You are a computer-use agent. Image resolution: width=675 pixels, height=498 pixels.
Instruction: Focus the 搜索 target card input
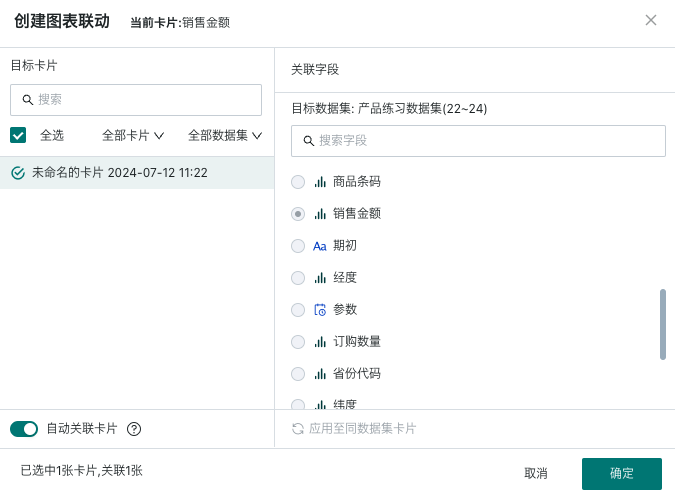(136, 100)
